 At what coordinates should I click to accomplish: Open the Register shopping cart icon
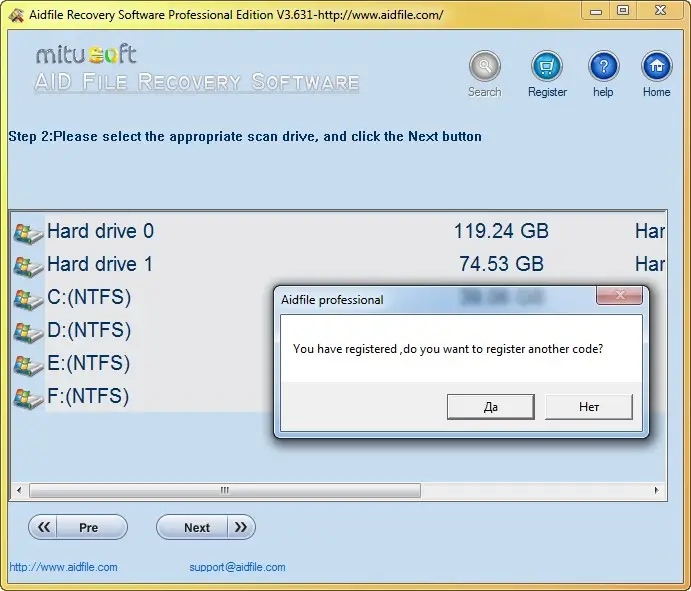546,66
